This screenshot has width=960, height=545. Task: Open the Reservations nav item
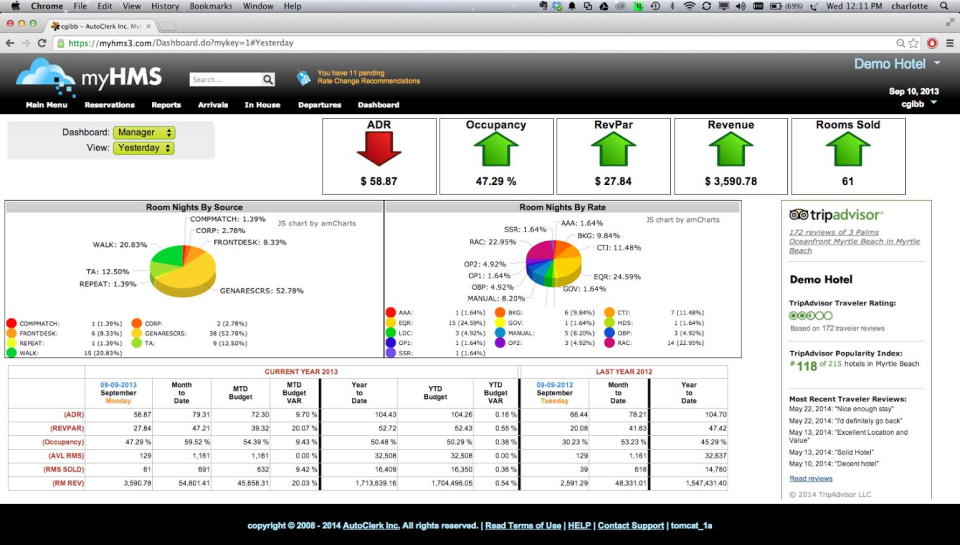[110, 105]
